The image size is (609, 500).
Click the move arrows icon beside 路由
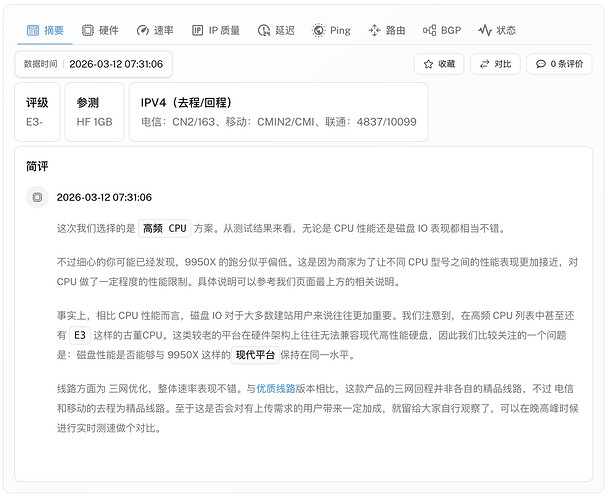[374, 30]
